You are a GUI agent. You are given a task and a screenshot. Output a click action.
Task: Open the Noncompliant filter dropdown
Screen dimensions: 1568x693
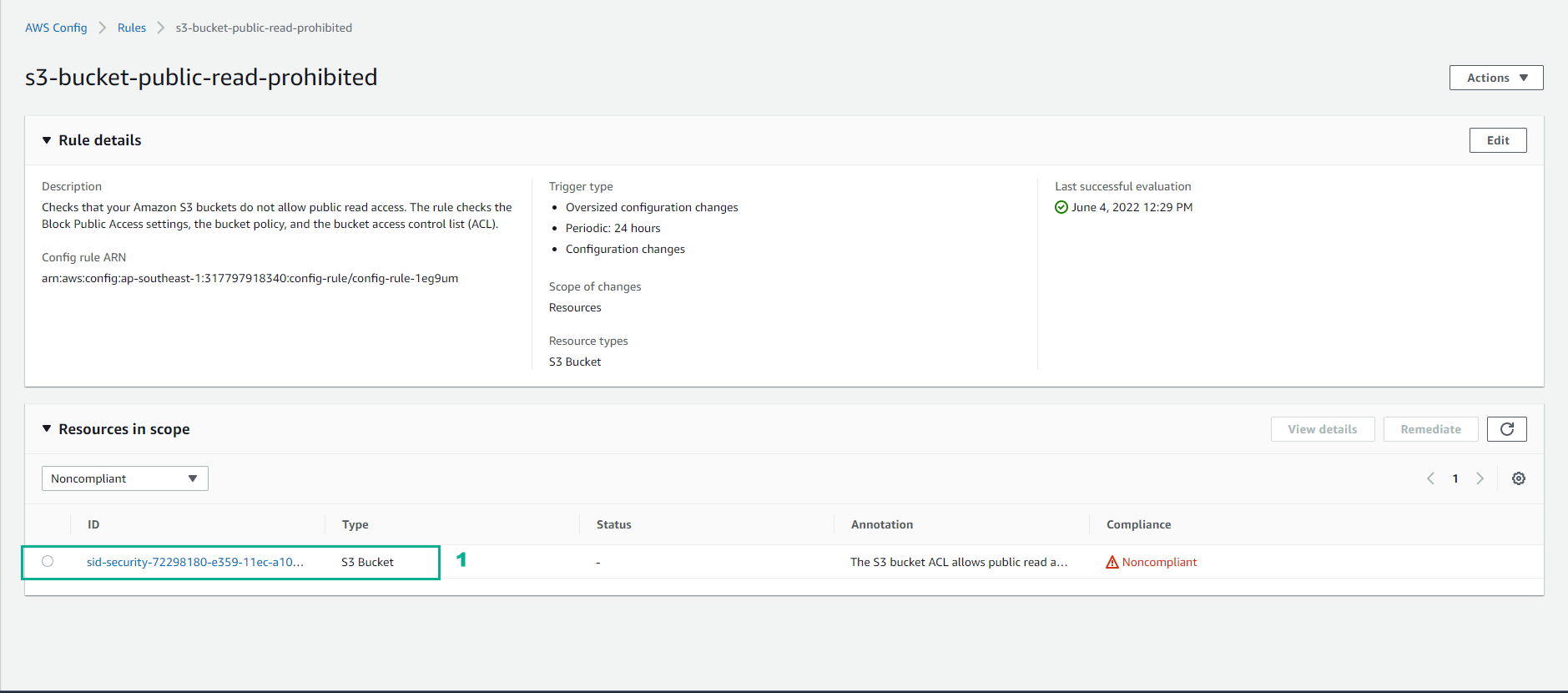(x=124, y=478)
